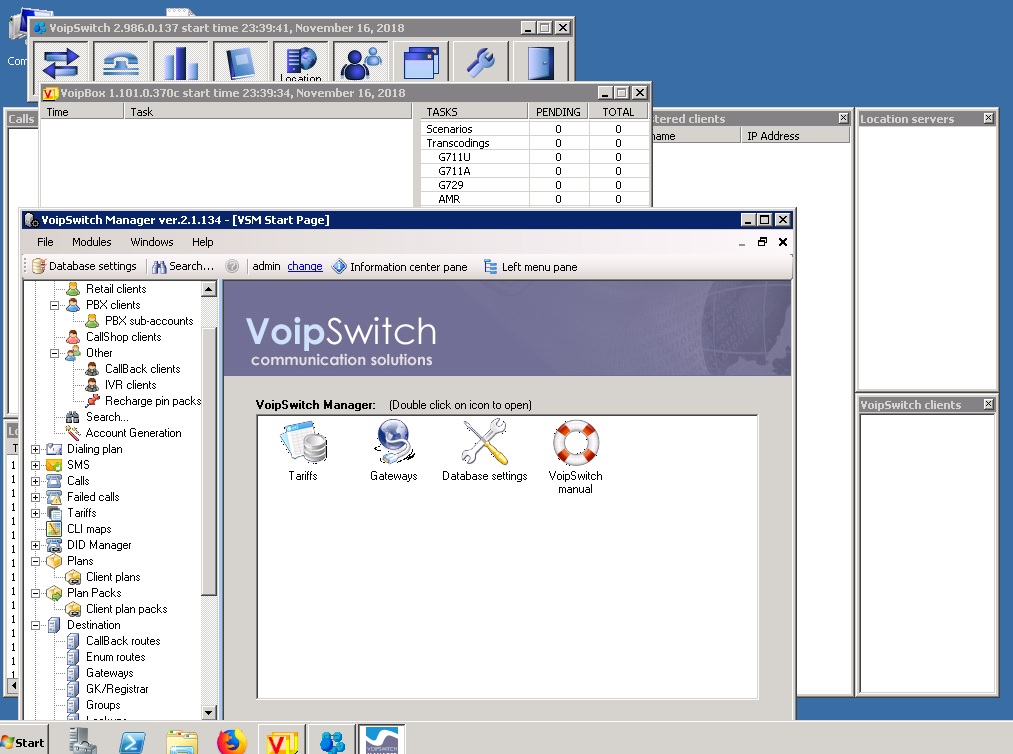Collapse the Plan Packs tree node
The image size is (1013, 754).
(x=36, y=593)
